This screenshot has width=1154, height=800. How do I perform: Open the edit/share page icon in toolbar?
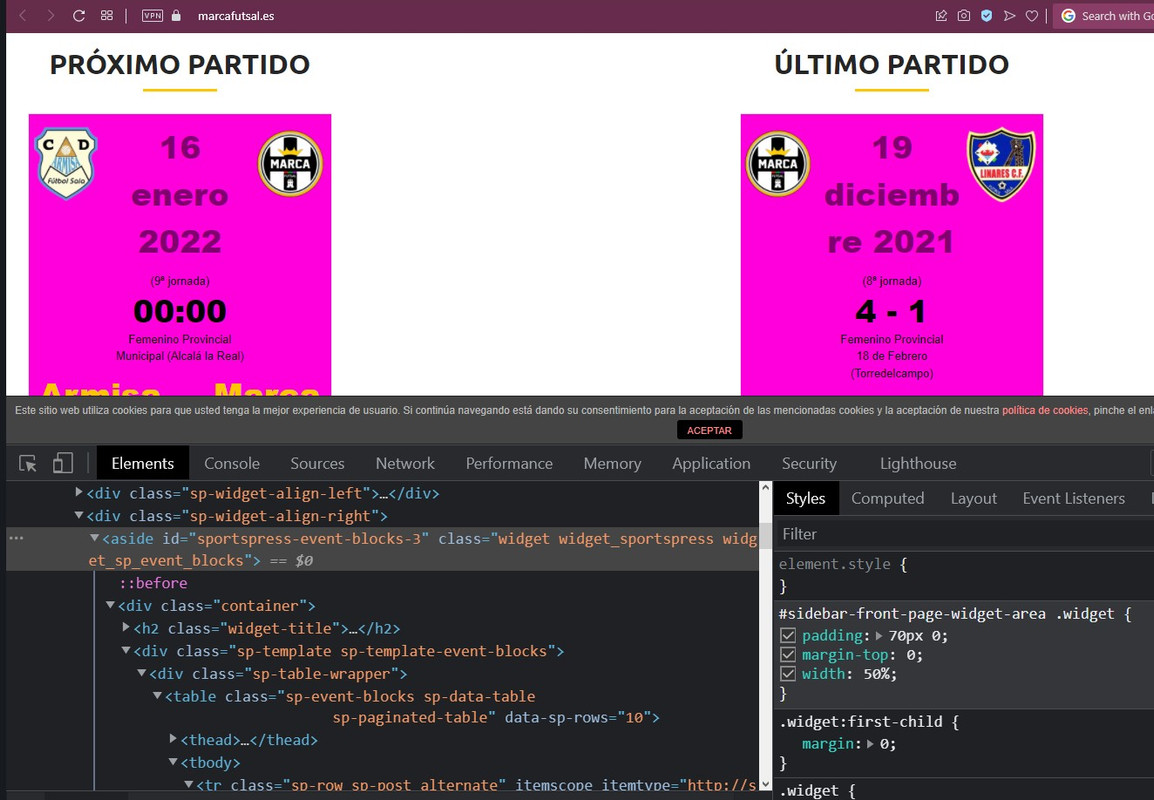coord(941,15)
